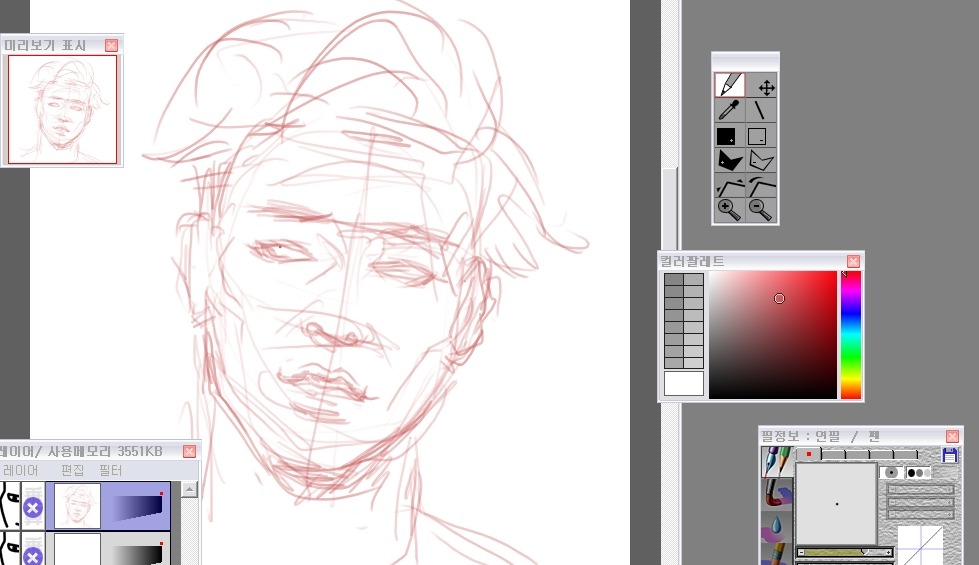Pick the Eyedropper tool
The width and height of the screenshot is (979, 565).
pyautogui.click(x=729, y=110)
